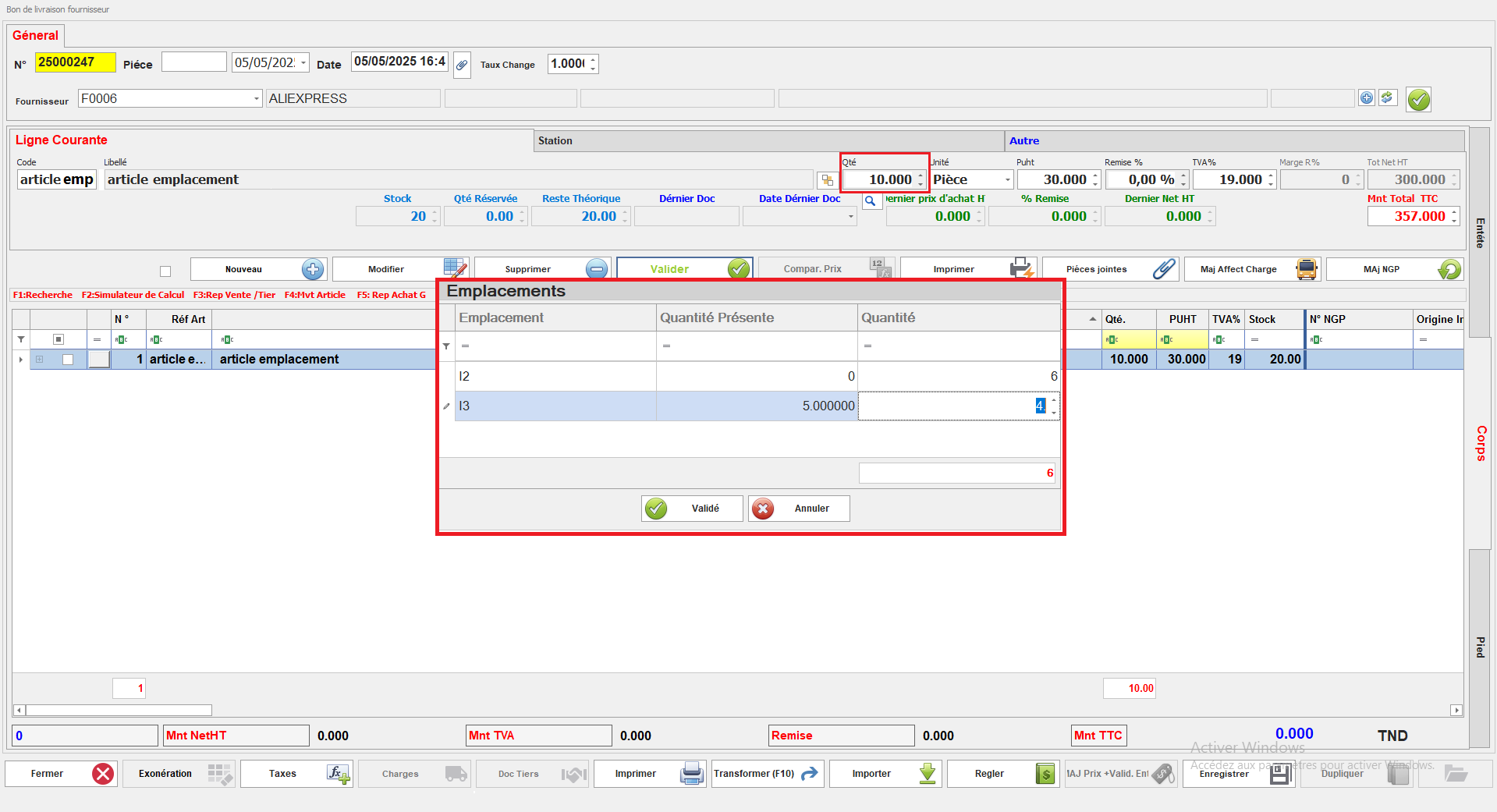This screenshot has width=1497, height=812.
Task: Click the blue plus icon near the supplier fields
Action: coord(1366,98)
